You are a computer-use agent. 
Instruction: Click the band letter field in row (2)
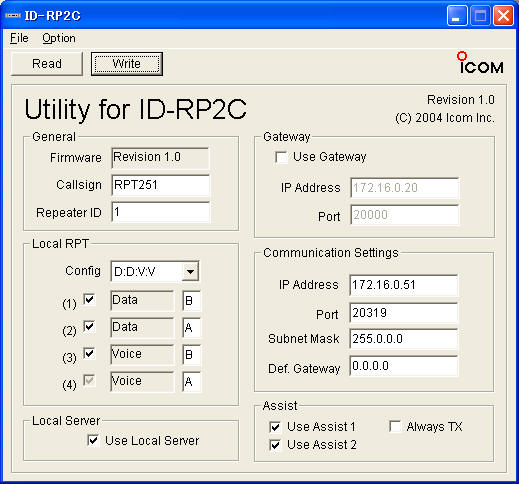191,327
